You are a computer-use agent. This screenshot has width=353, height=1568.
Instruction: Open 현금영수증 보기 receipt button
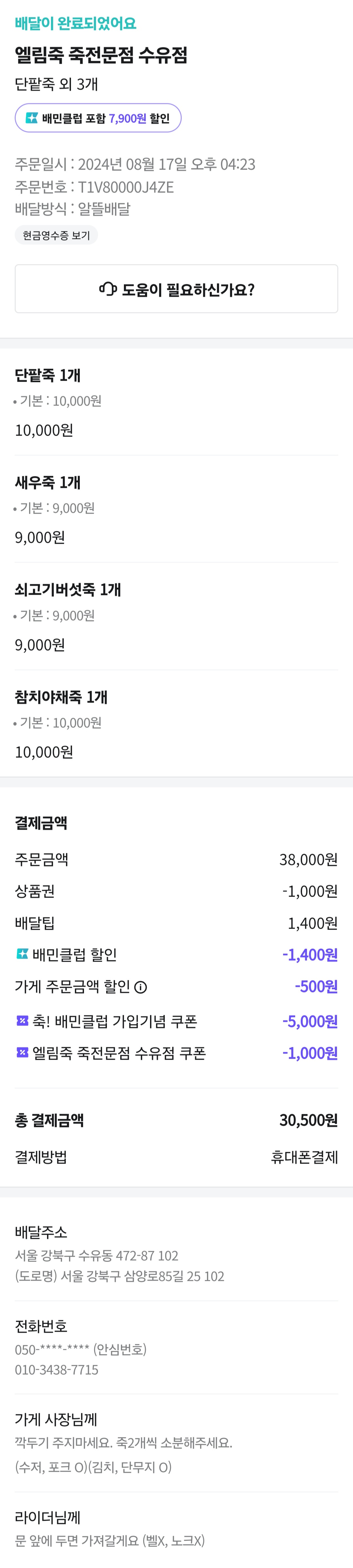[56, 236]
